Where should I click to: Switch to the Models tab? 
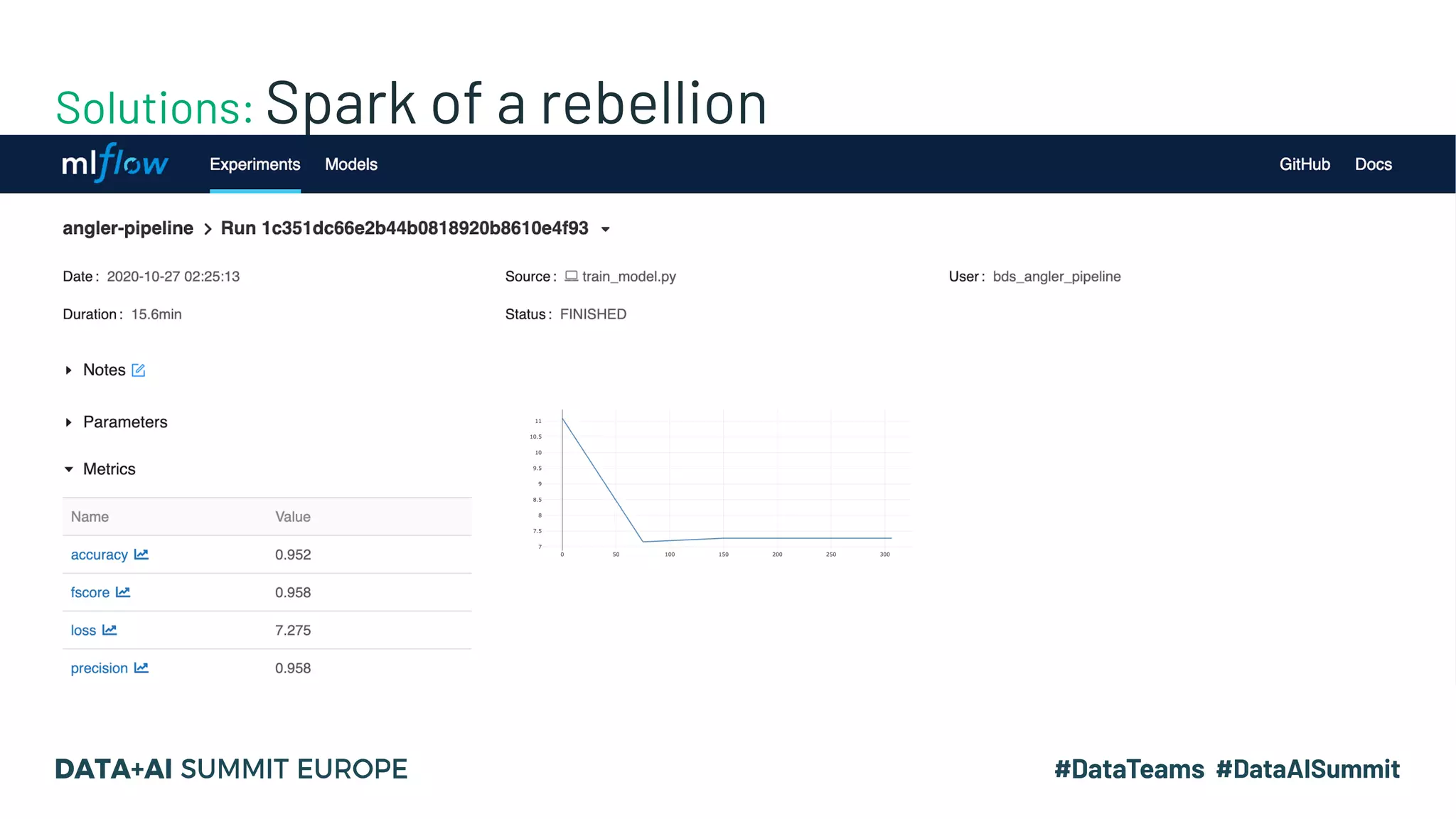[351, 164]
